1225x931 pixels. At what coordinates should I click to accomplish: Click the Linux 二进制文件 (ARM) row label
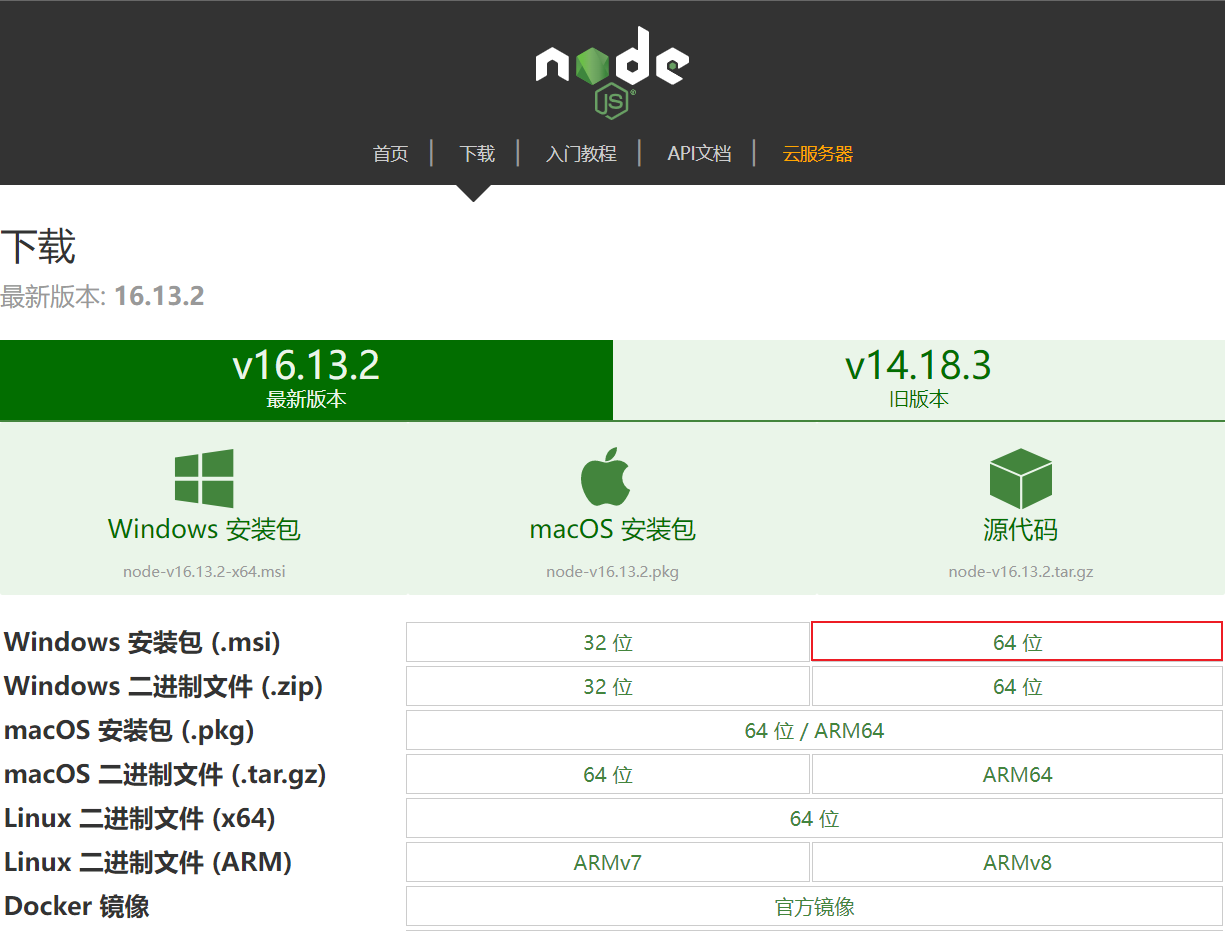pos(148,862)
